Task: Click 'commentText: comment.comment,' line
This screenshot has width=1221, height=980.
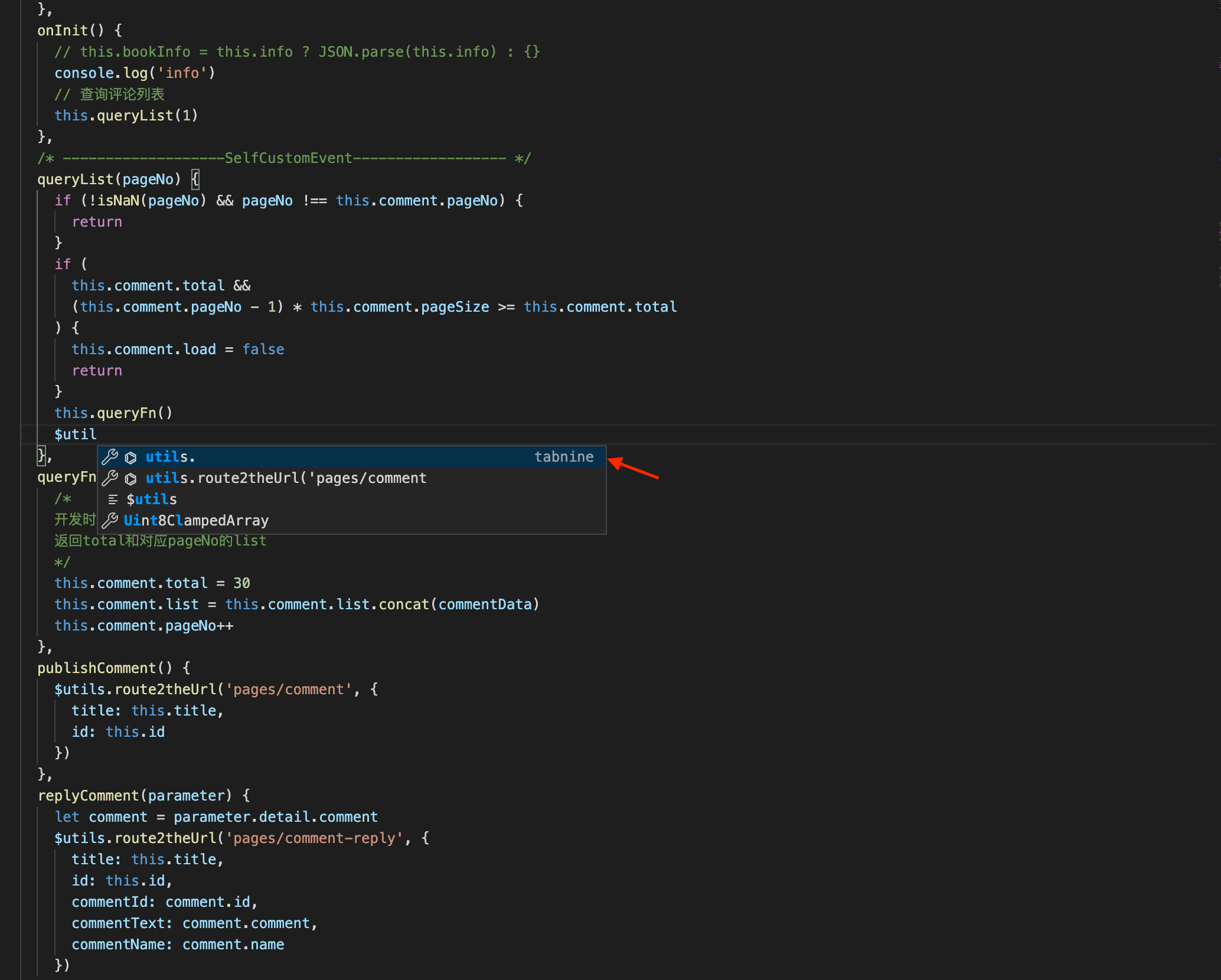Action: tap(195, 923)
